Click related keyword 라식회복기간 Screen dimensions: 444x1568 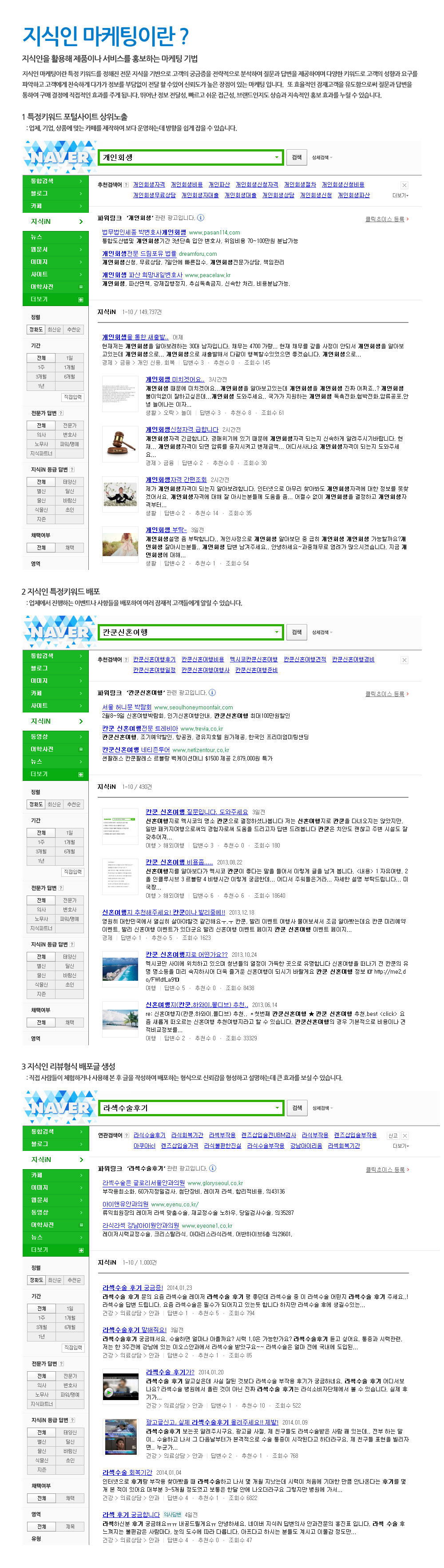(x=187, y=1135)
